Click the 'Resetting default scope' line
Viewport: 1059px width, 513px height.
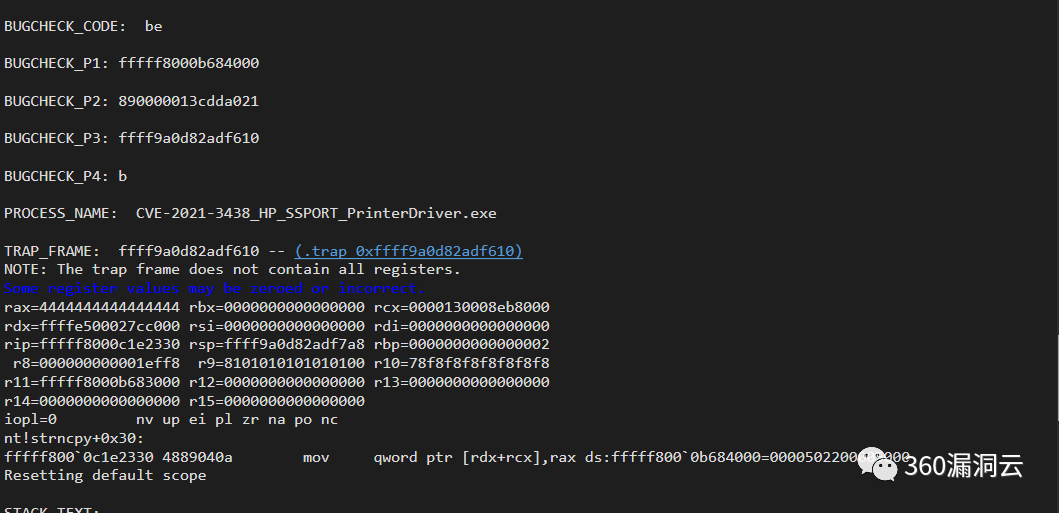click(105, 475)
